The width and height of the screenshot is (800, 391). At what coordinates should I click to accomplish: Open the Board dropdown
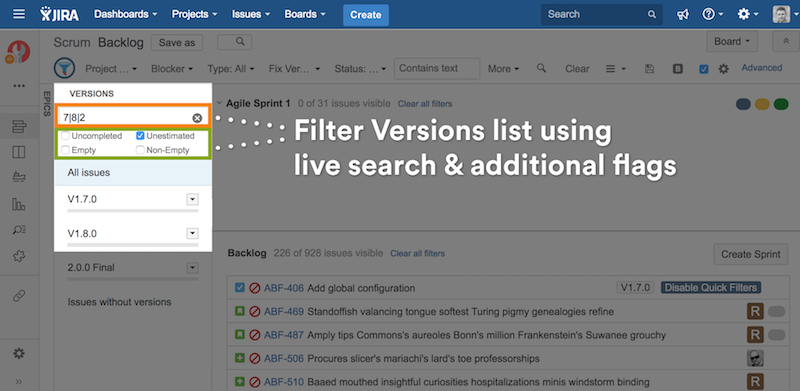732,42
